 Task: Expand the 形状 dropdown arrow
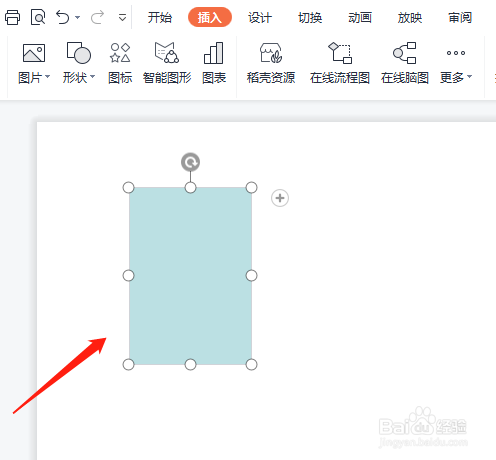pos(93,77)
